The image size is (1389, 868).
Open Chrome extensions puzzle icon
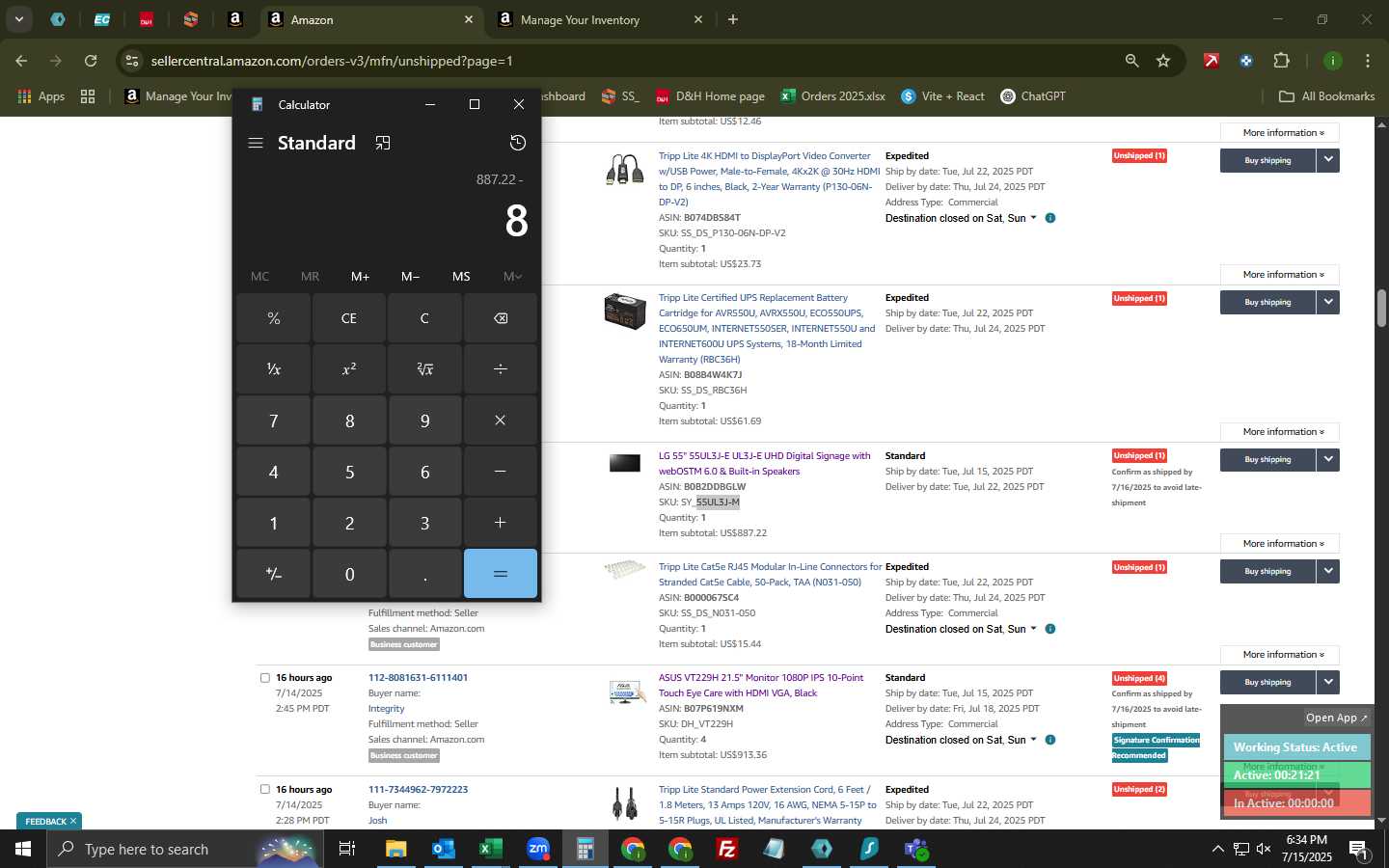[1281, 61]
